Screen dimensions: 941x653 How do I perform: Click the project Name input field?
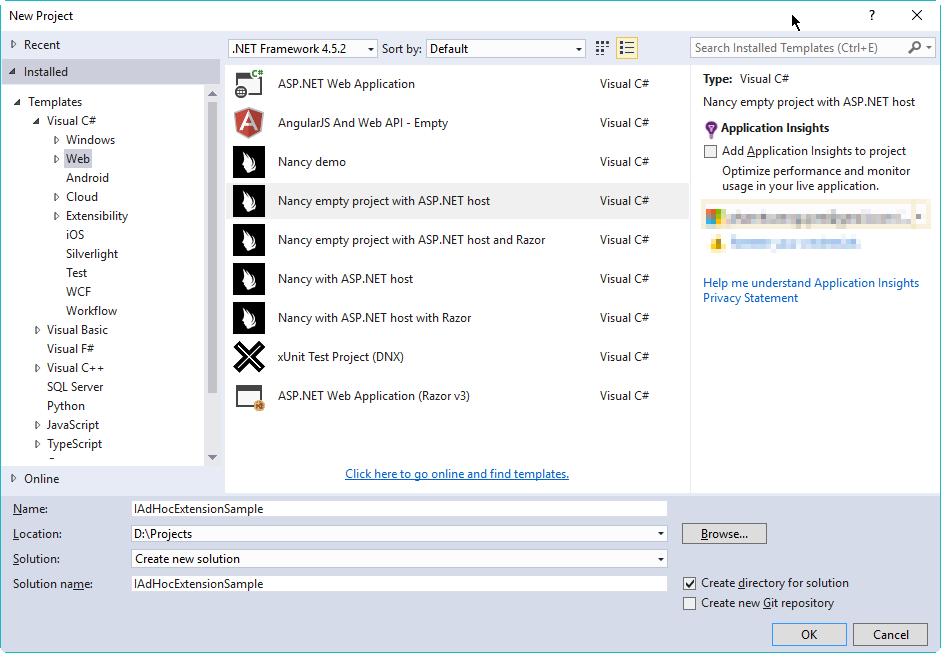[399, 508]
